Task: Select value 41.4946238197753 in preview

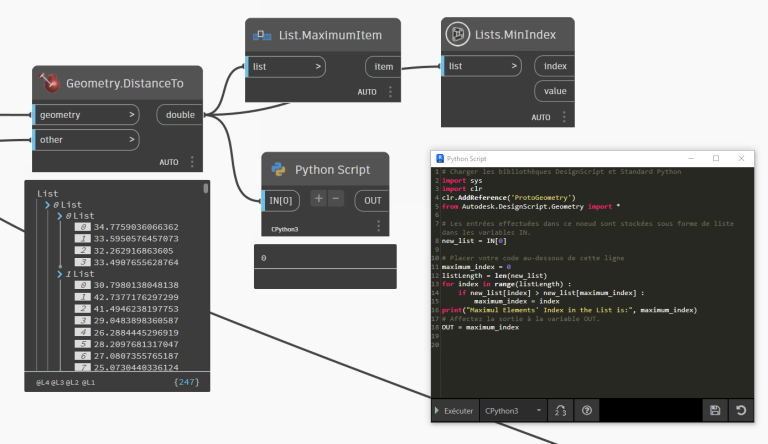Action: (x=136, y=309)
